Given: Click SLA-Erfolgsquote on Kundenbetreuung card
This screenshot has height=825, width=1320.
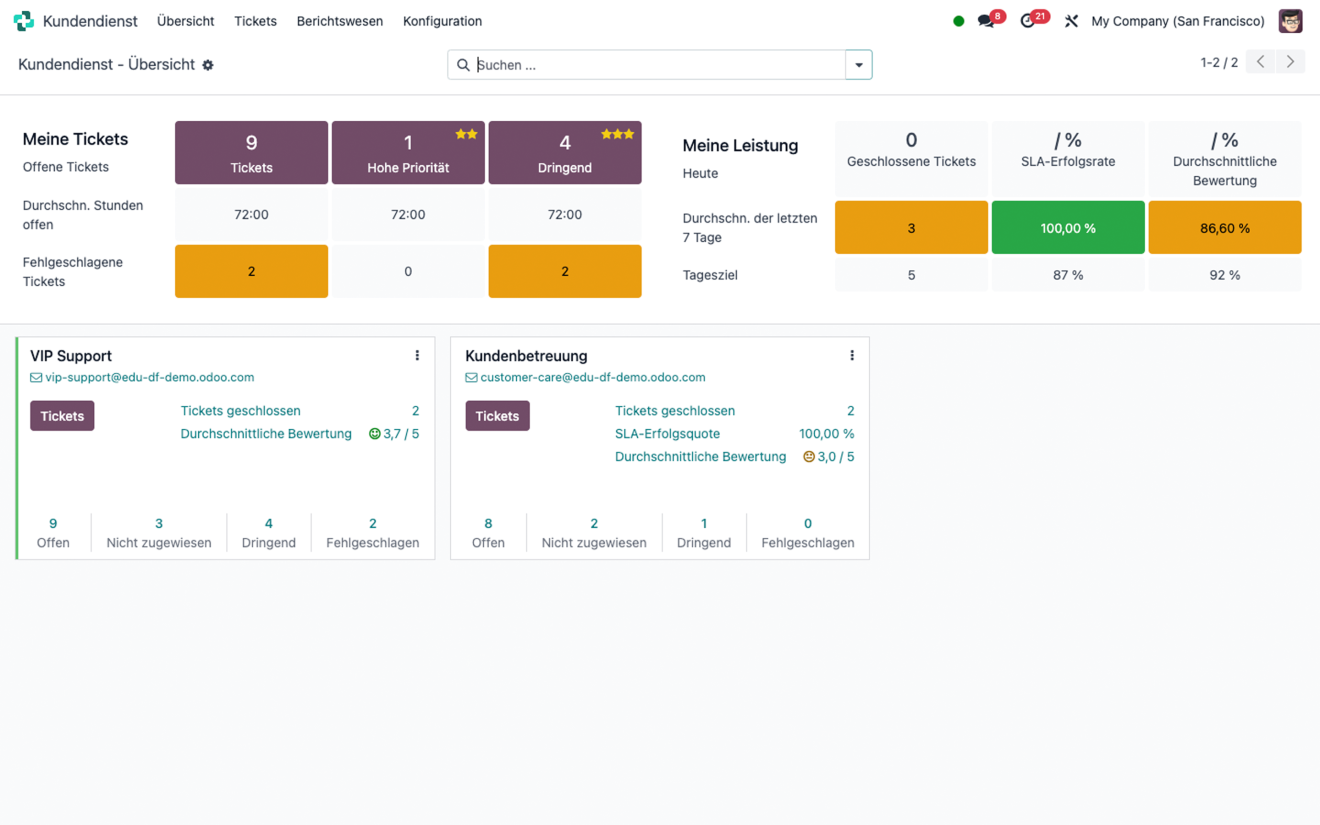Looking at the screenshot, I should pyautogui.click(x=667, y=434).
